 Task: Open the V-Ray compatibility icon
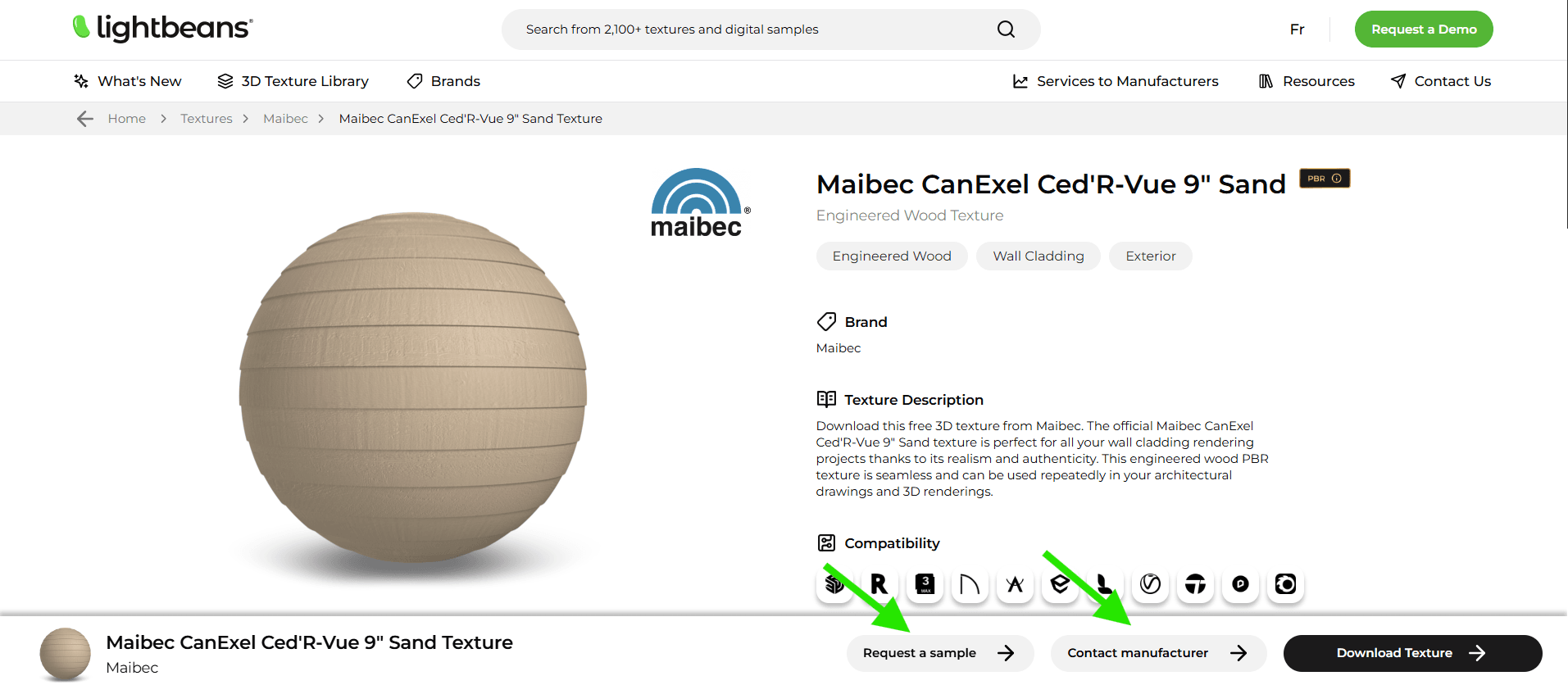coord(1150,584)
